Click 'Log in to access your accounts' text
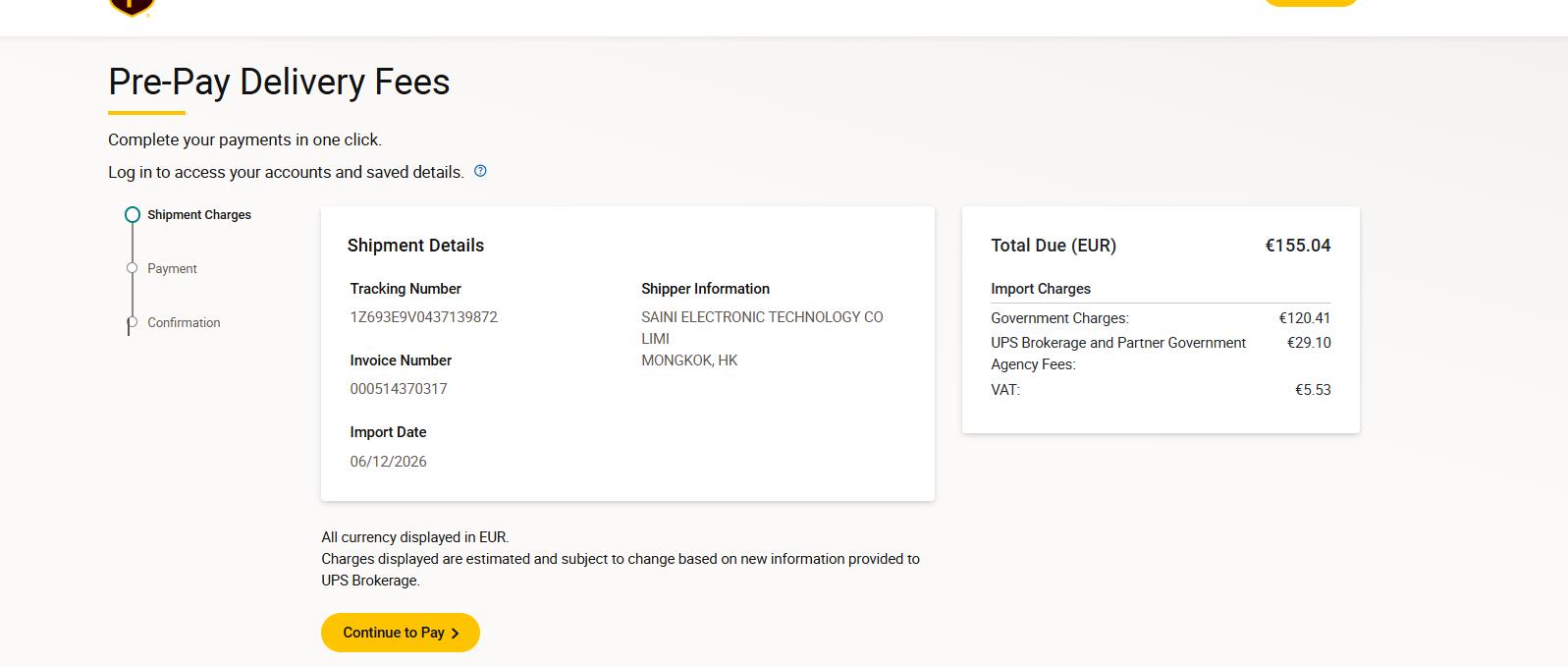1568x666 pixels. (286, 172)
